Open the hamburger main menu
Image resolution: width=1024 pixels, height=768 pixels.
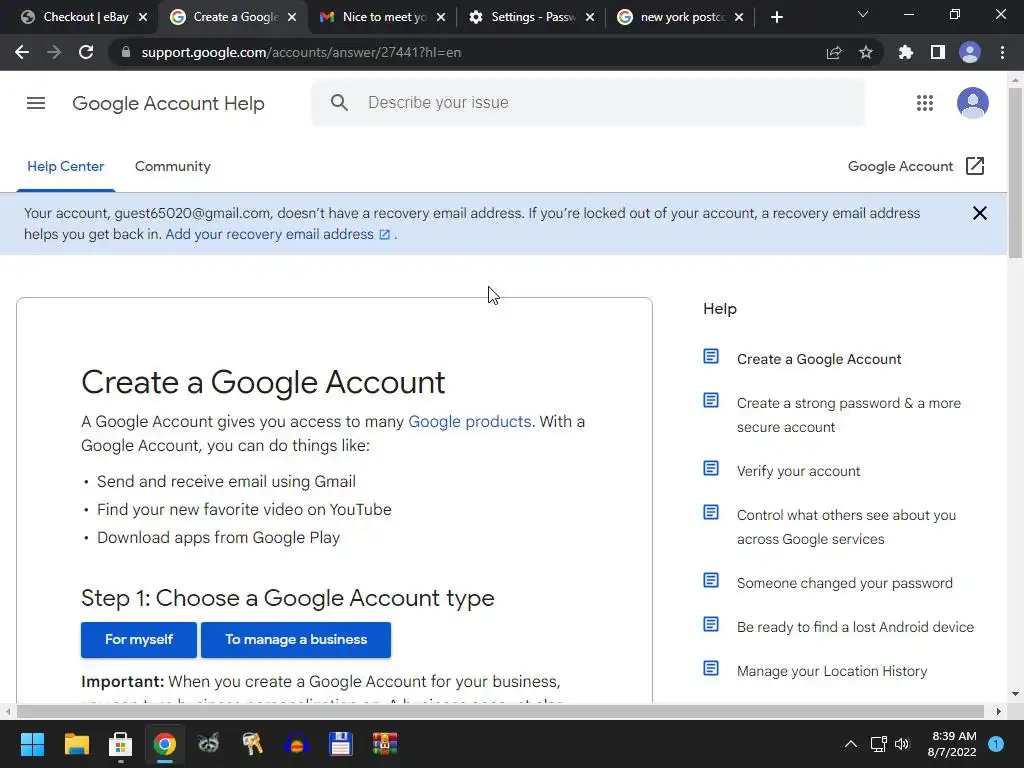(x=36, y=103)
